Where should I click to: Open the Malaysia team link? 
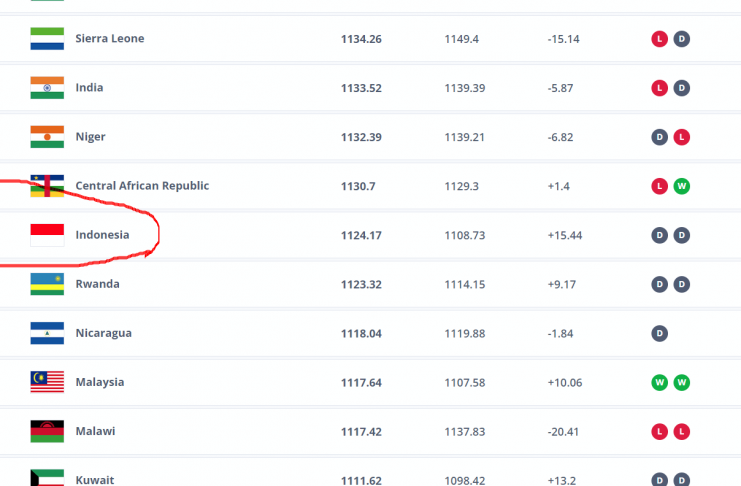pyautogui.click(x=100, y=382)
